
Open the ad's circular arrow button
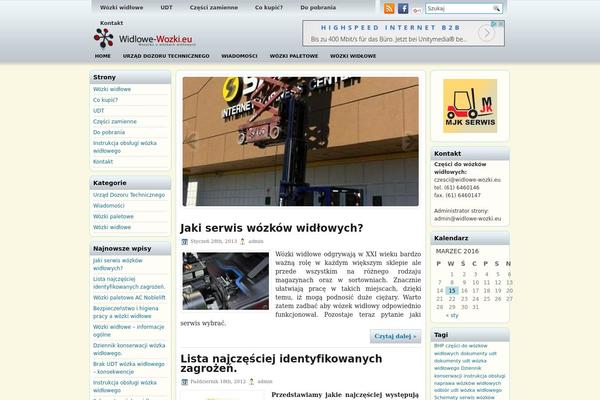[486, 33]
